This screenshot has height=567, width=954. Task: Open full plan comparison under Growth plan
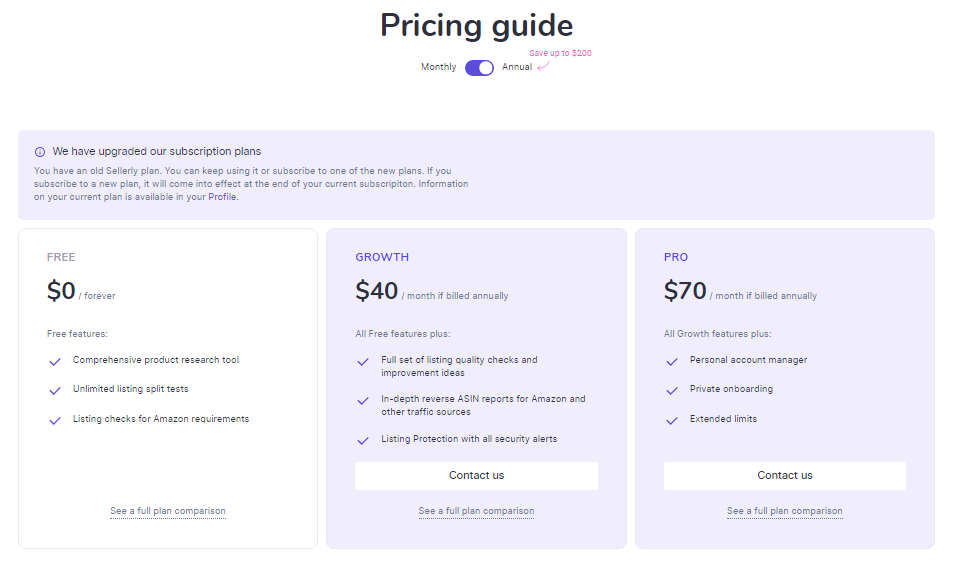click(x=476, y=511)
